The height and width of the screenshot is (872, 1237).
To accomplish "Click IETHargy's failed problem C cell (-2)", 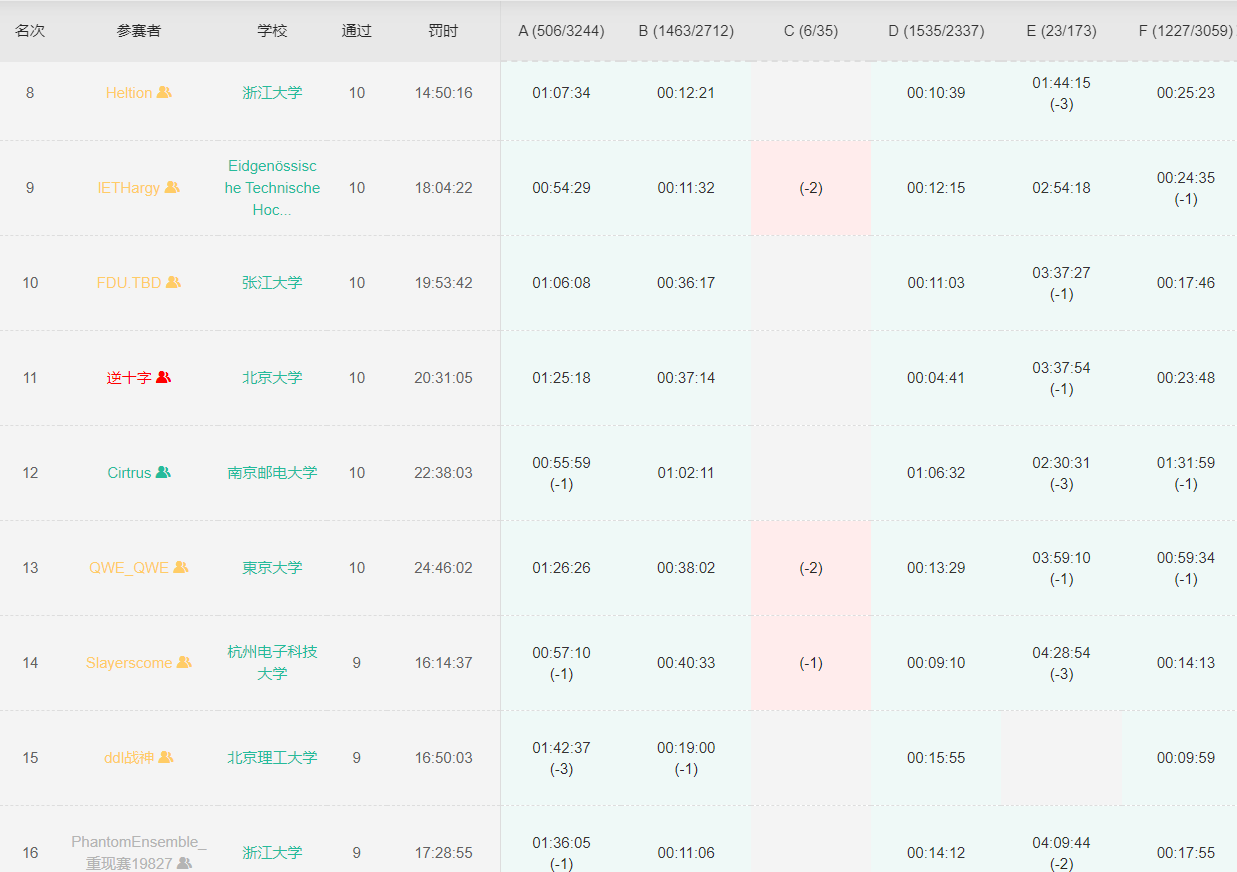I will (810, 188).
